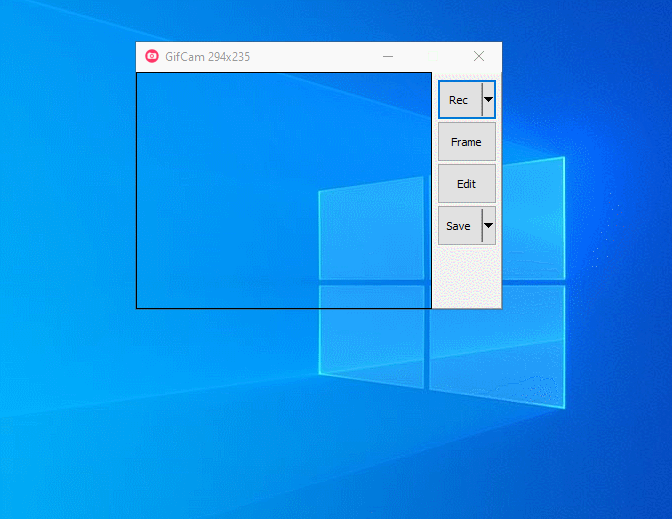Click the top-left of the capture frame

138,74
